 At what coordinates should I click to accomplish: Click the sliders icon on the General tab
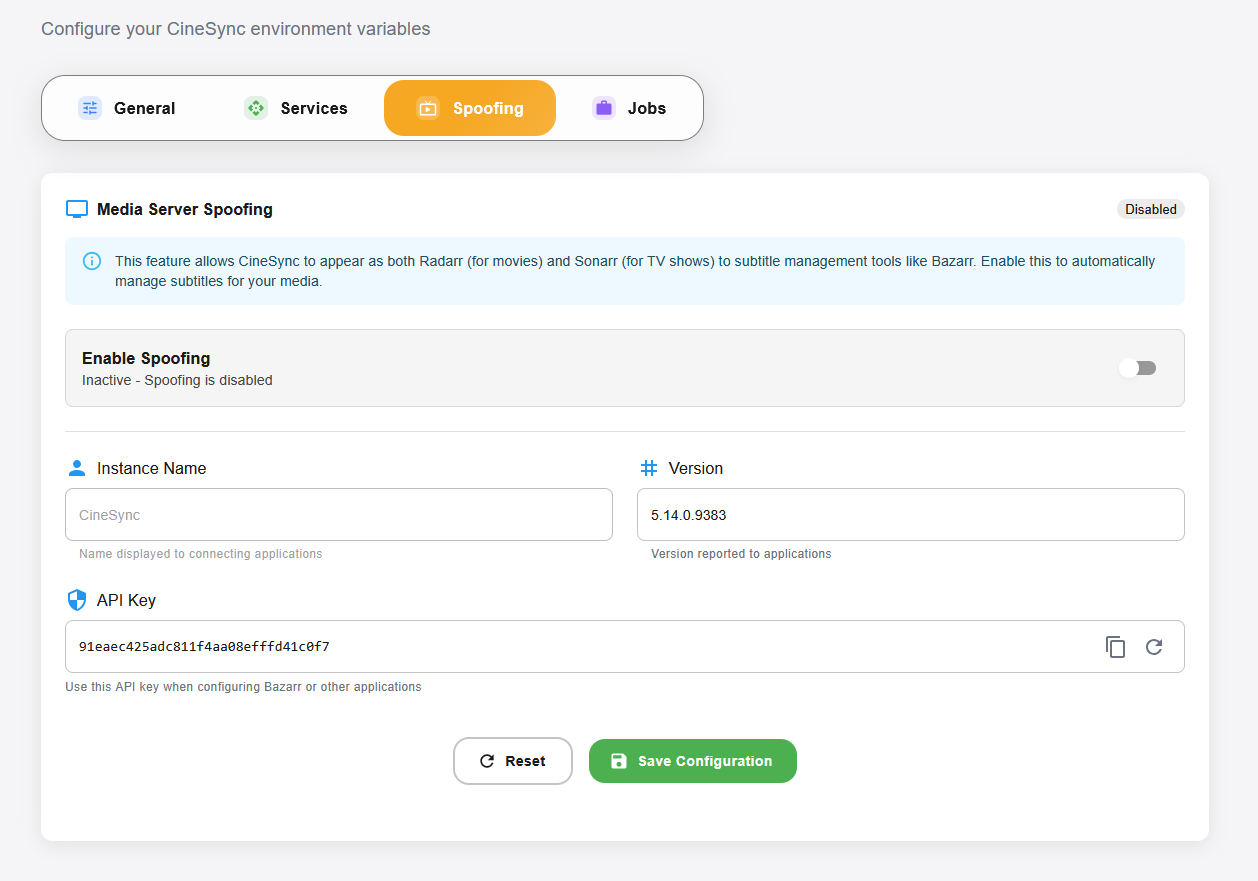90,108
